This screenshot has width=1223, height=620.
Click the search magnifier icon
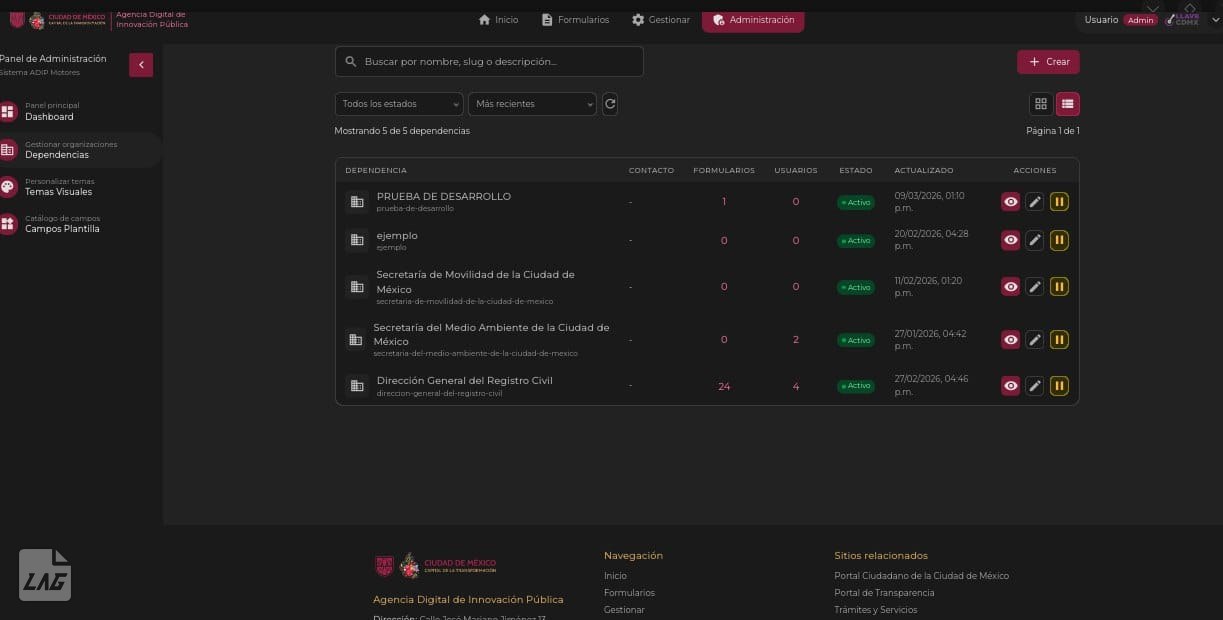click(351, 62)
